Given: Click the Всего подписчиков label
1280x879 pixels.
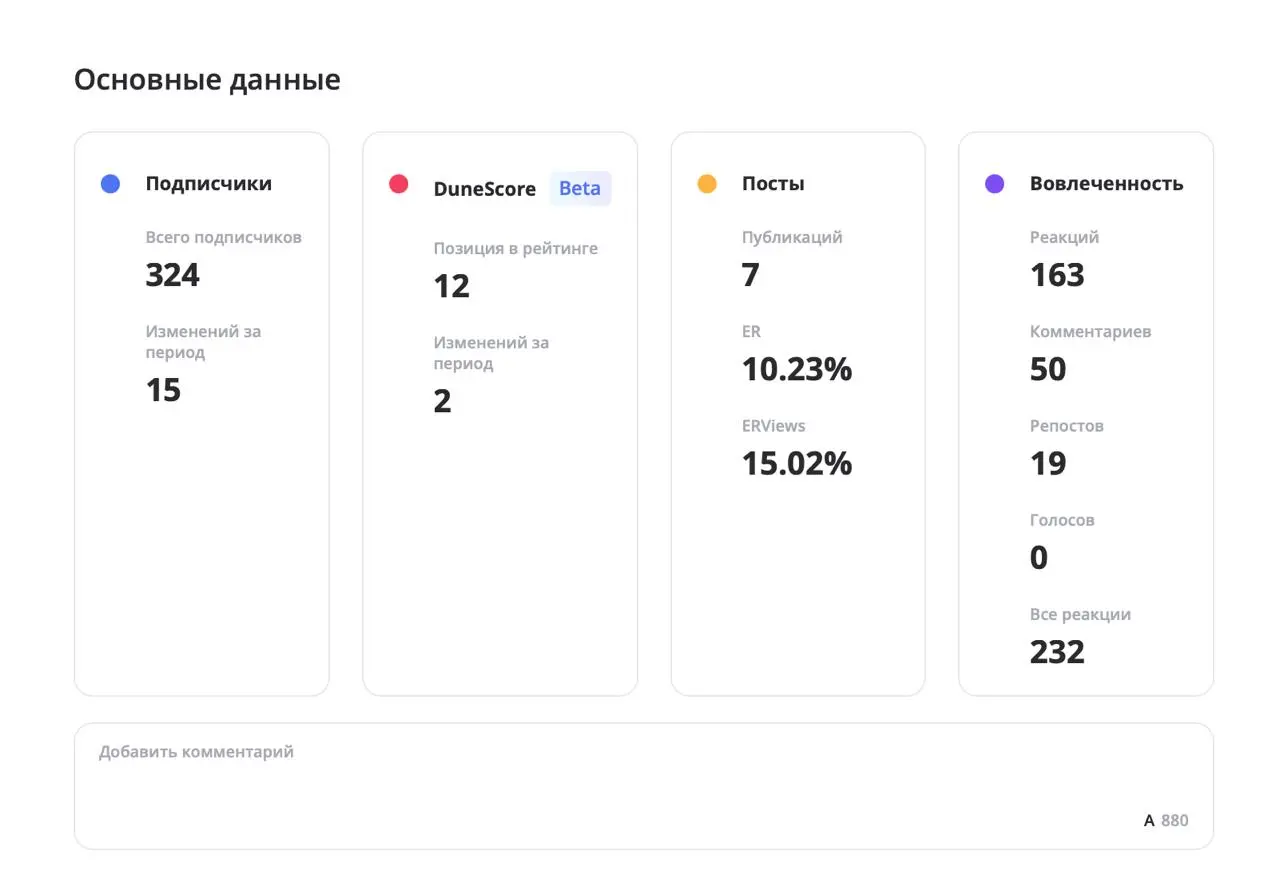Looking at the screenshot, I should coord(223,237).
